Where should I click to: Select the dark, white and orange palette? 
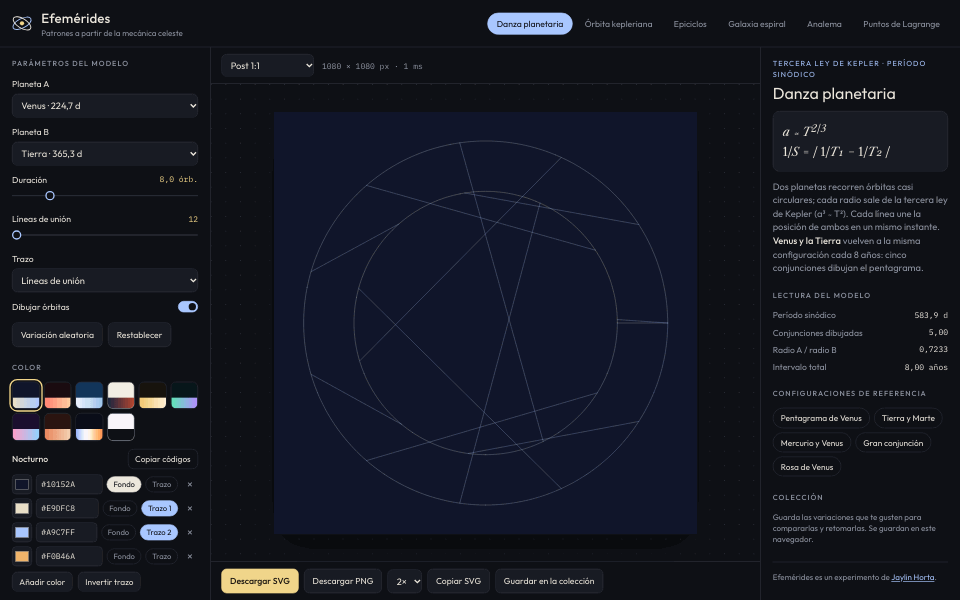pyautogui.click(x=89, y=427)
